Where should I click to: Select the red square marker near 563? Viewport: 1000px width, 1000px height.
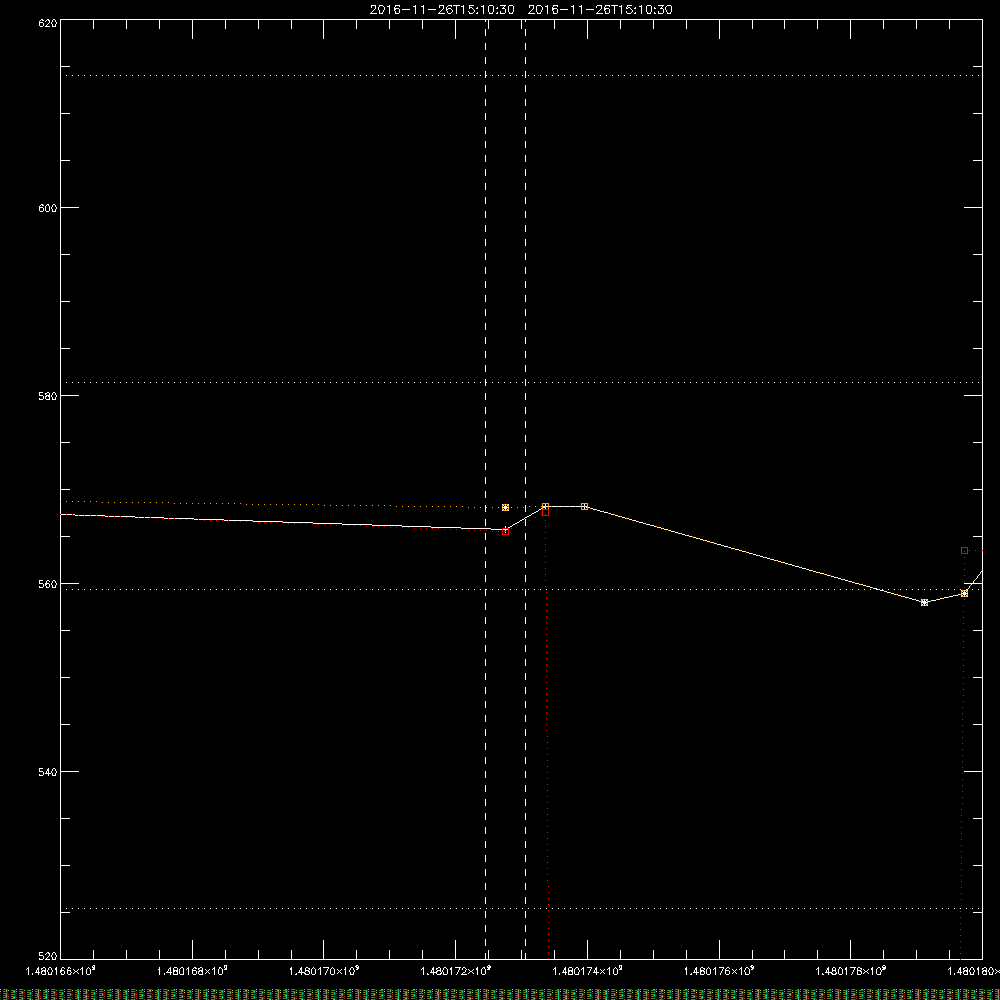click(964, 550)
